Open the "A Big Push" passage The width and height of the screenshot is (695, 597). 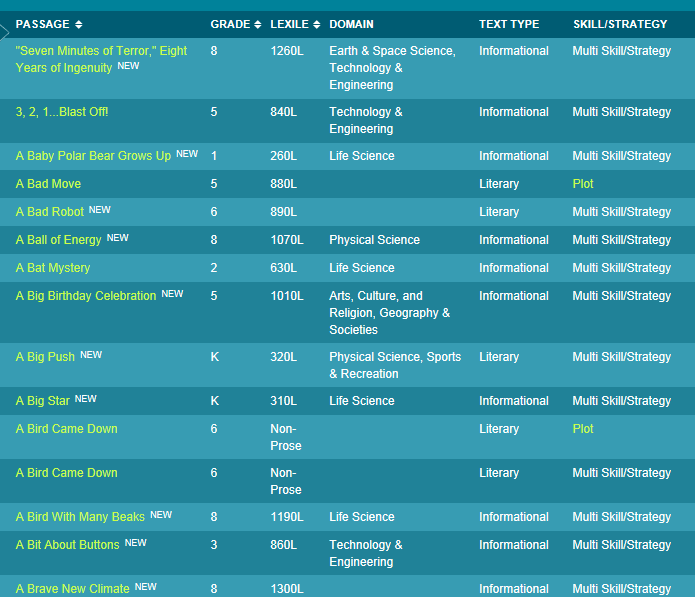(x=45, y=357)
